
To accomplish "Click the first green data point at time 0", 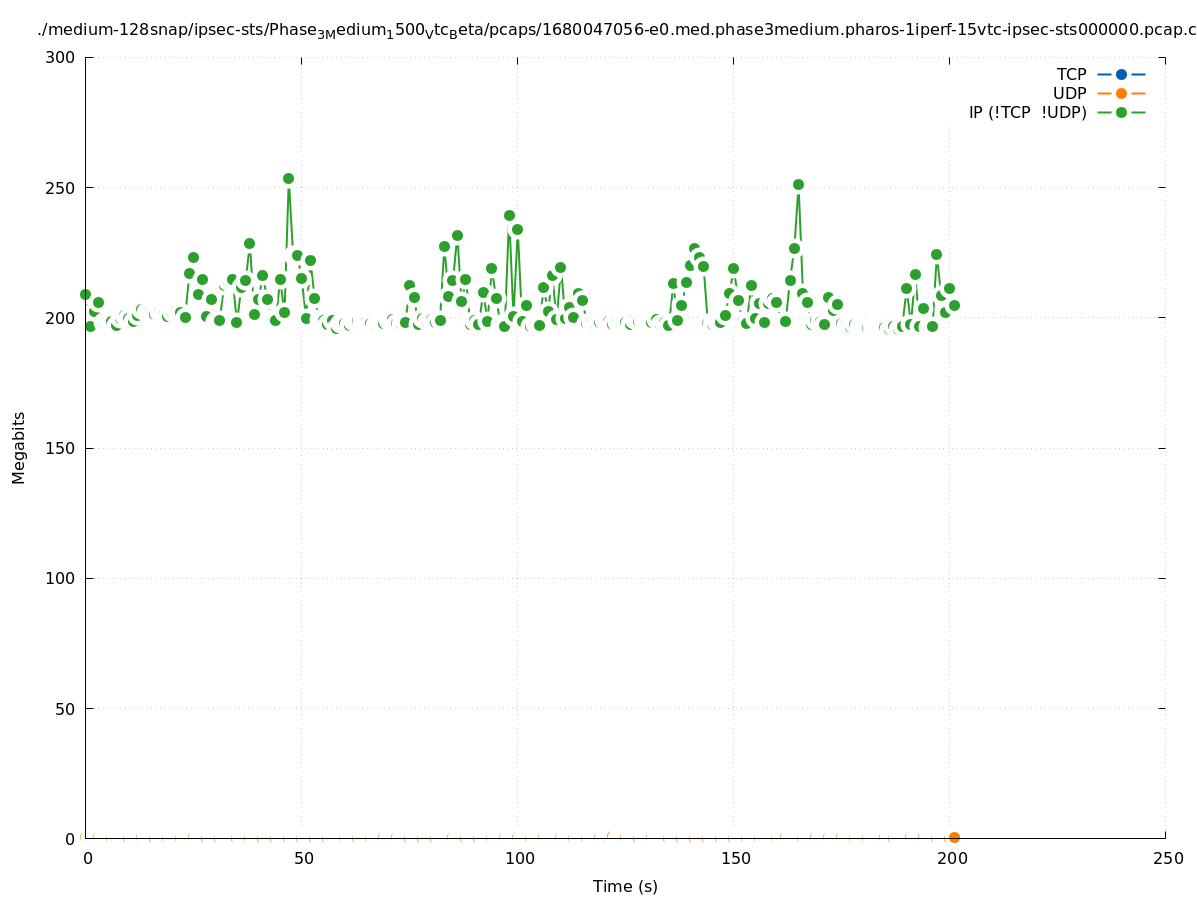I will tap(85, 294).
